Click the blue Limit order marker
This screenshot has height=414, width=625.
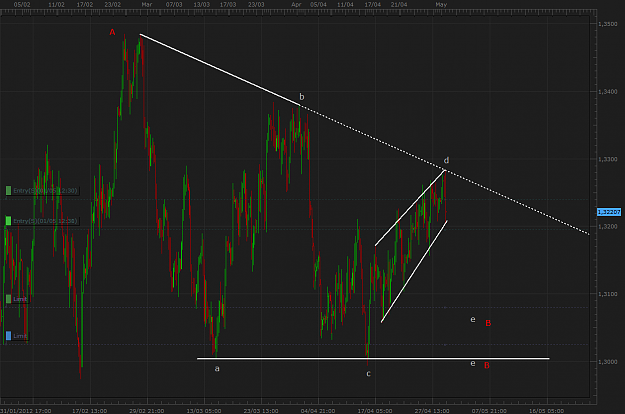point(17,336)
